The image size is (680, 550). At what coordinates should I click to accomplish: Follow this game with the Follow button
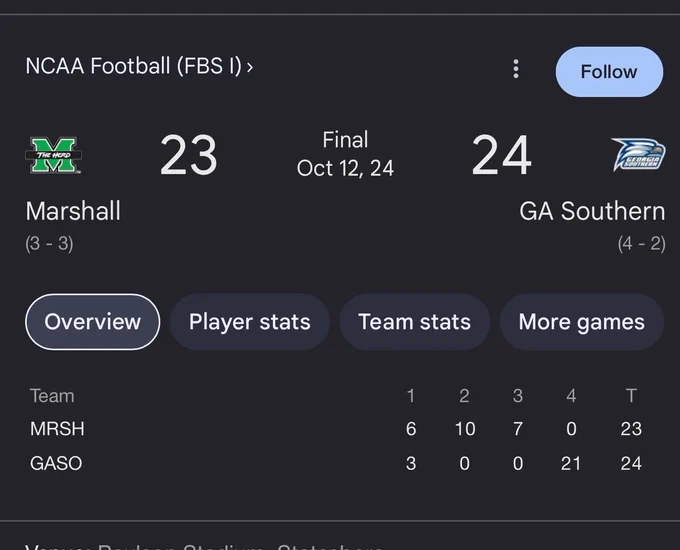click(609, 72)
